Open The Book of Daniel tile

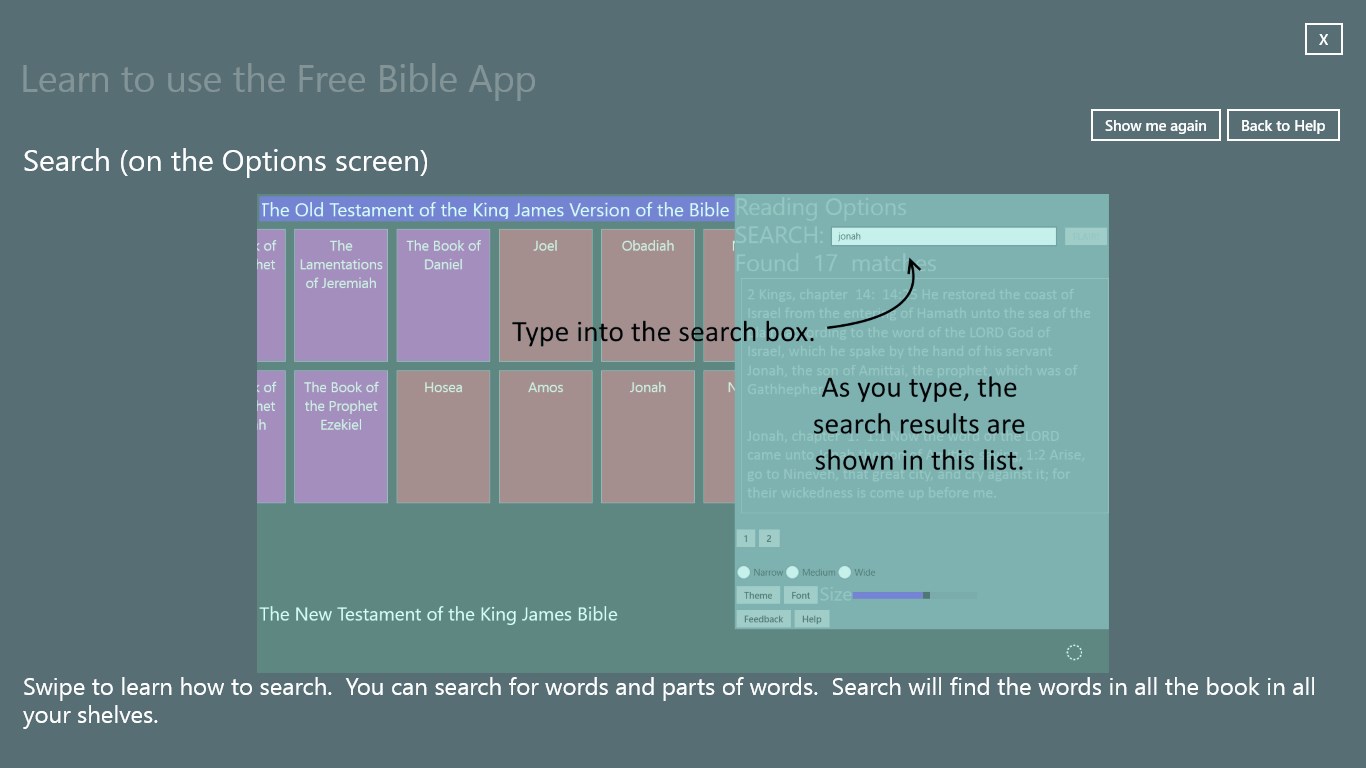coord(443,295)
